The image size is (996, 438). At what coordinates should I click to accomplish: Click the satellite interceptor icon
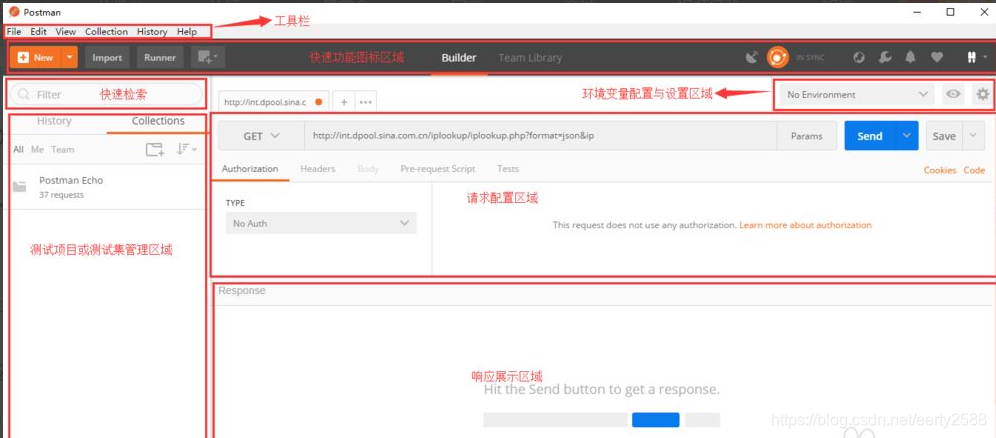click(752, 58)
